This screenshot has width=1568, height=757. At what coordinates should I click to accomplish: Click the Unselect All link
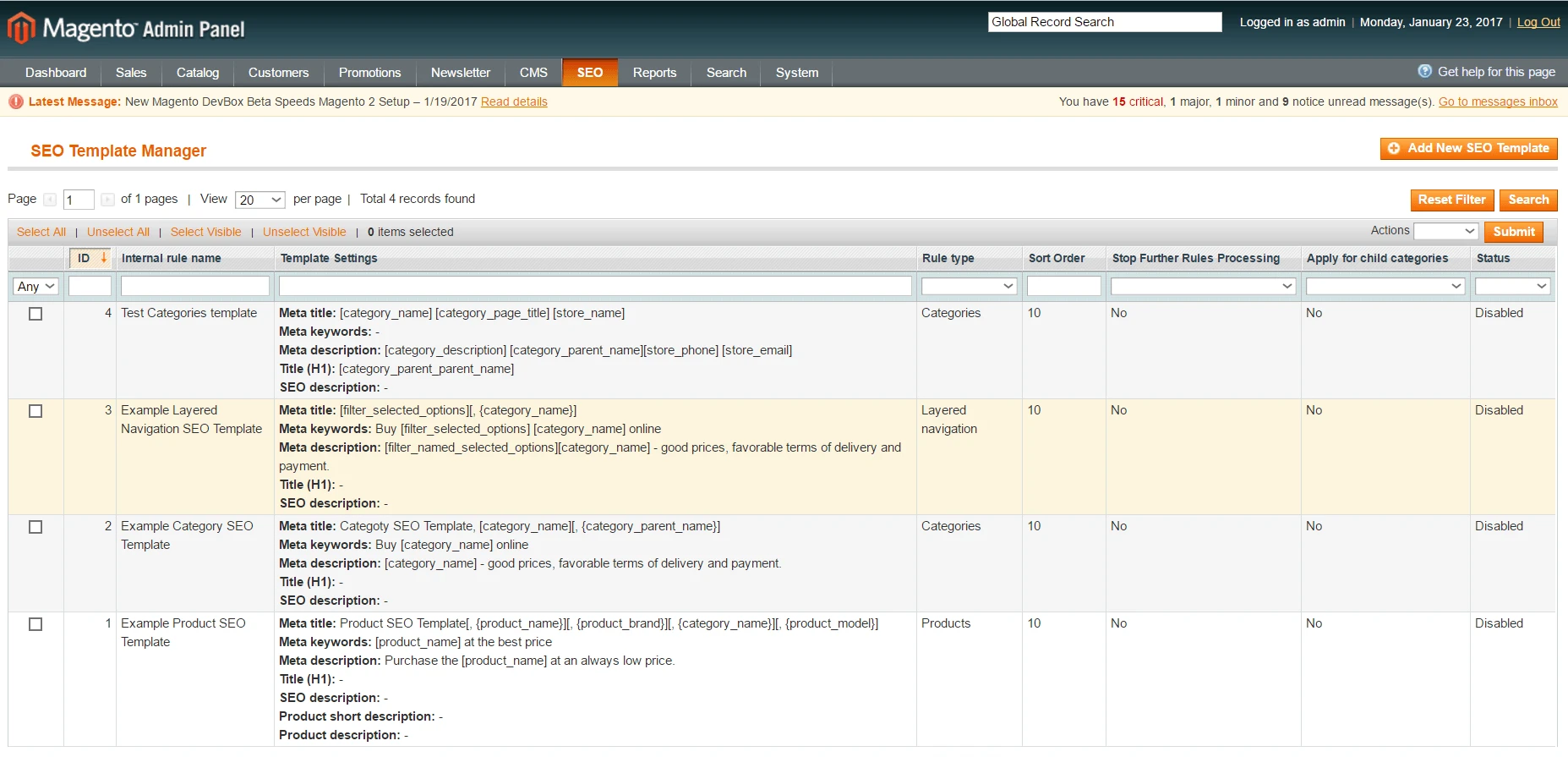118,232
